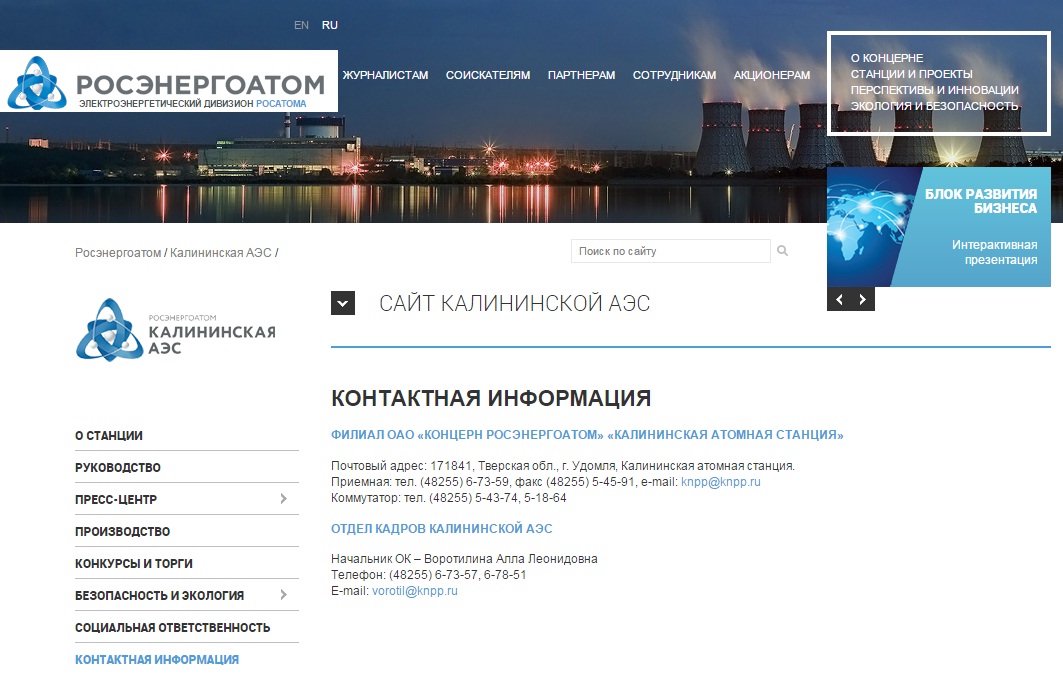Show previous banner slide arrow
The height and width of the screenshot is (675, 1063).
[x=839, y=300]
